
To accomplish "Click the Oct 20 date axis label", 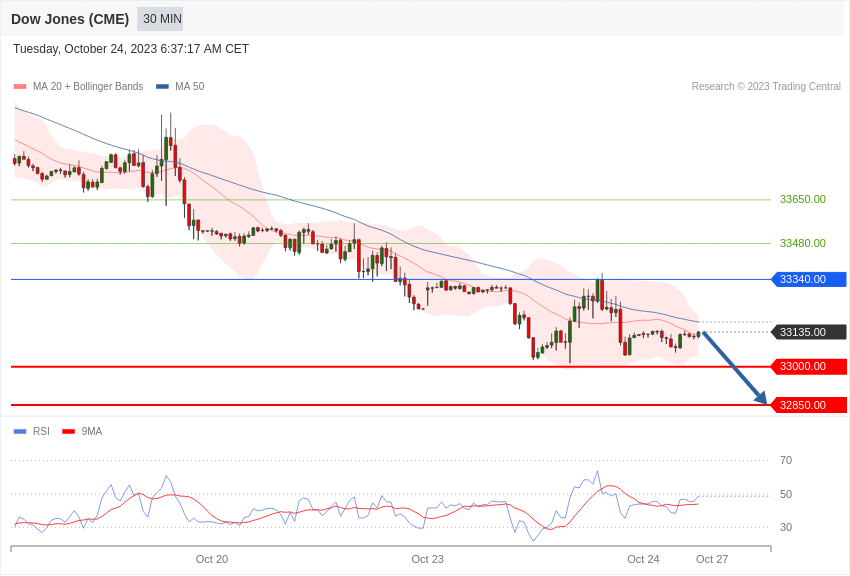I will click(x=212, y=559).
